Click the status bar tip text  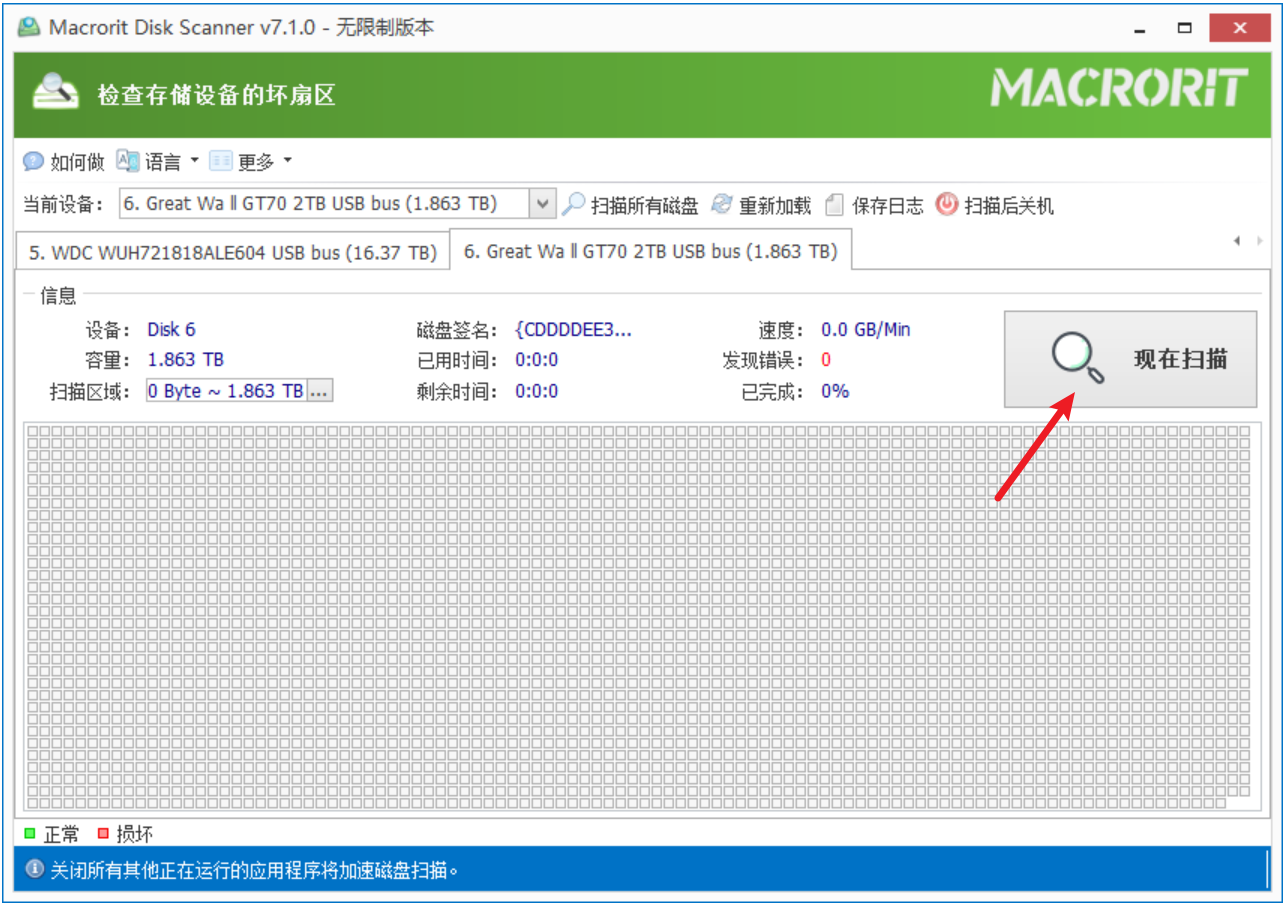point(255,870)
